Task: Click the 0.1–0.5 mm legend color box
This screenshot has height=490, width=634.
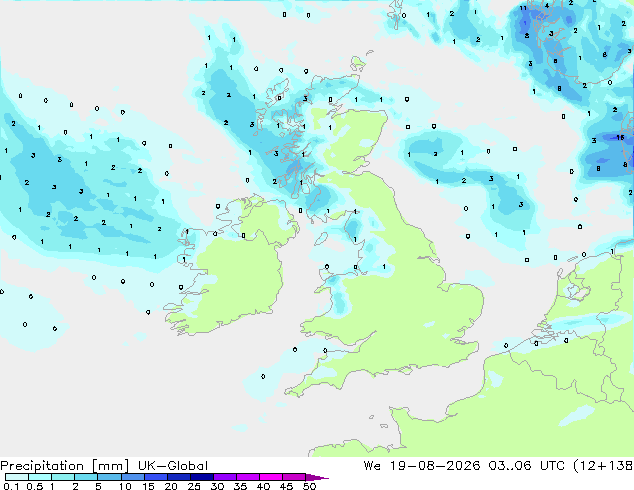Action: coord(17,477)
